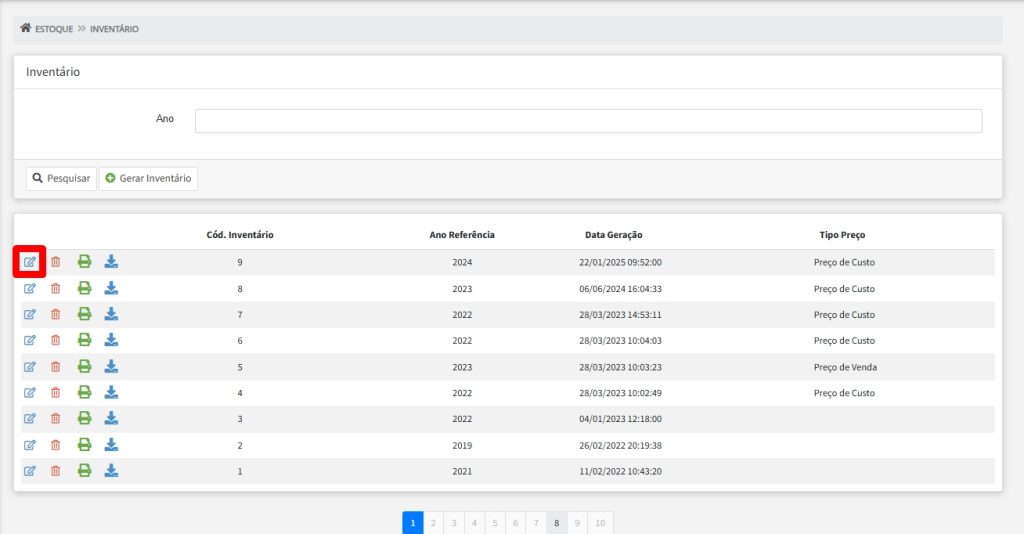Go to pagination page 4
Screen dimensions: 1024x534
point(474,523)
